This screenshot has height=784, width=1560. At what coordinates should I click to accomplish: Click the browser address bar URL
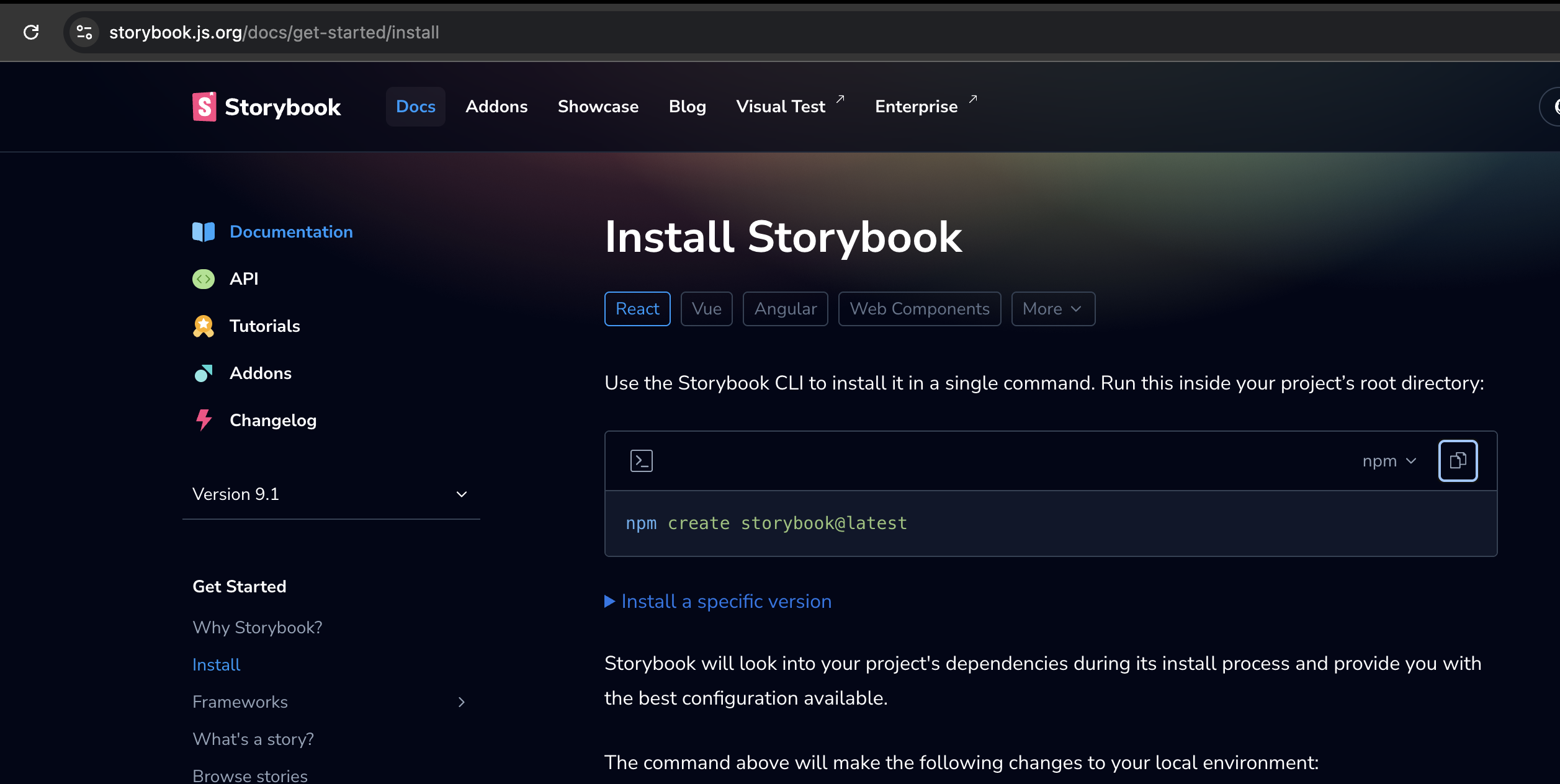coord(274,32)
